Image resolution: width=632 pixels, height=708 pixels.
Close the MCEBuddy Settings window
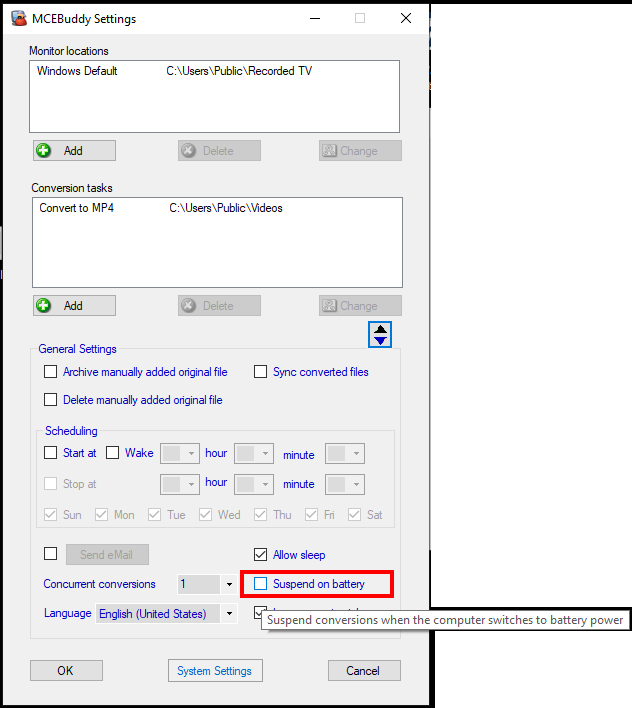point(405,18)
